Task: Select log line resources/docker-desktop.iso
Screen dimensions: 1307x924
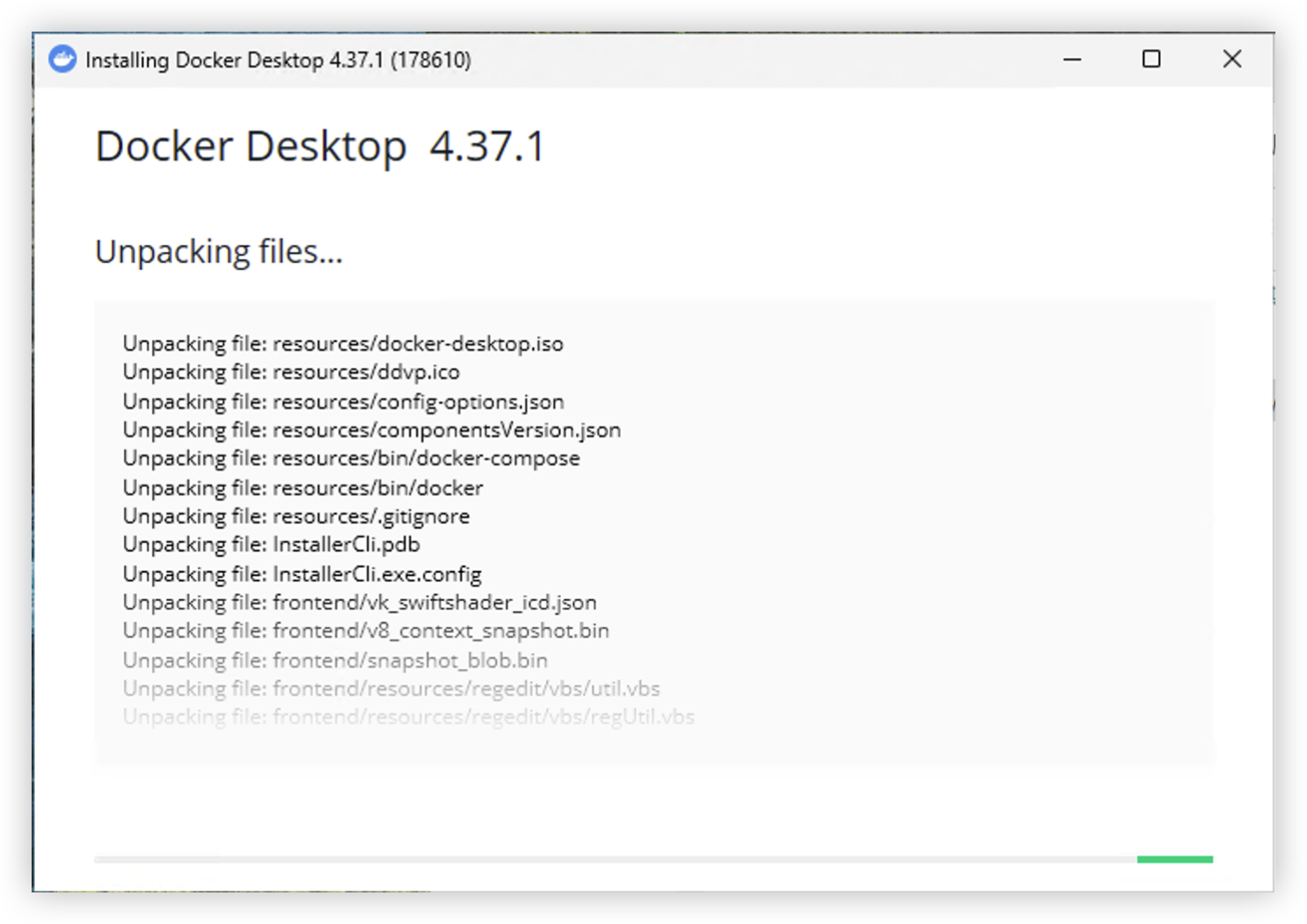Action: coord(343,343)
